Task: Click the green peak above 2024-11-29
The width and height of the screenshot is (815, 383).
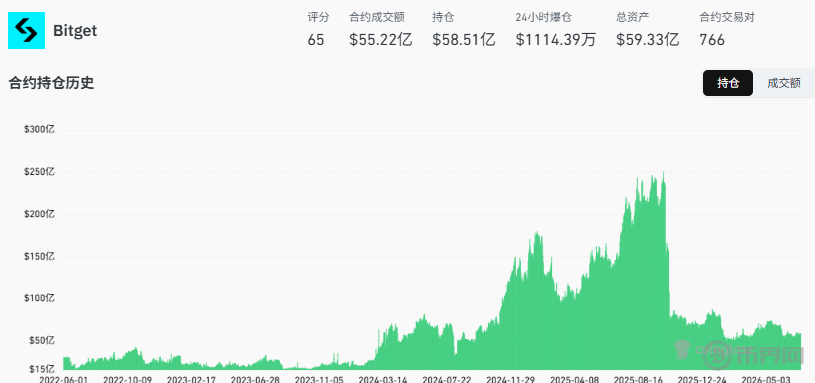Action: pos(516,260)
